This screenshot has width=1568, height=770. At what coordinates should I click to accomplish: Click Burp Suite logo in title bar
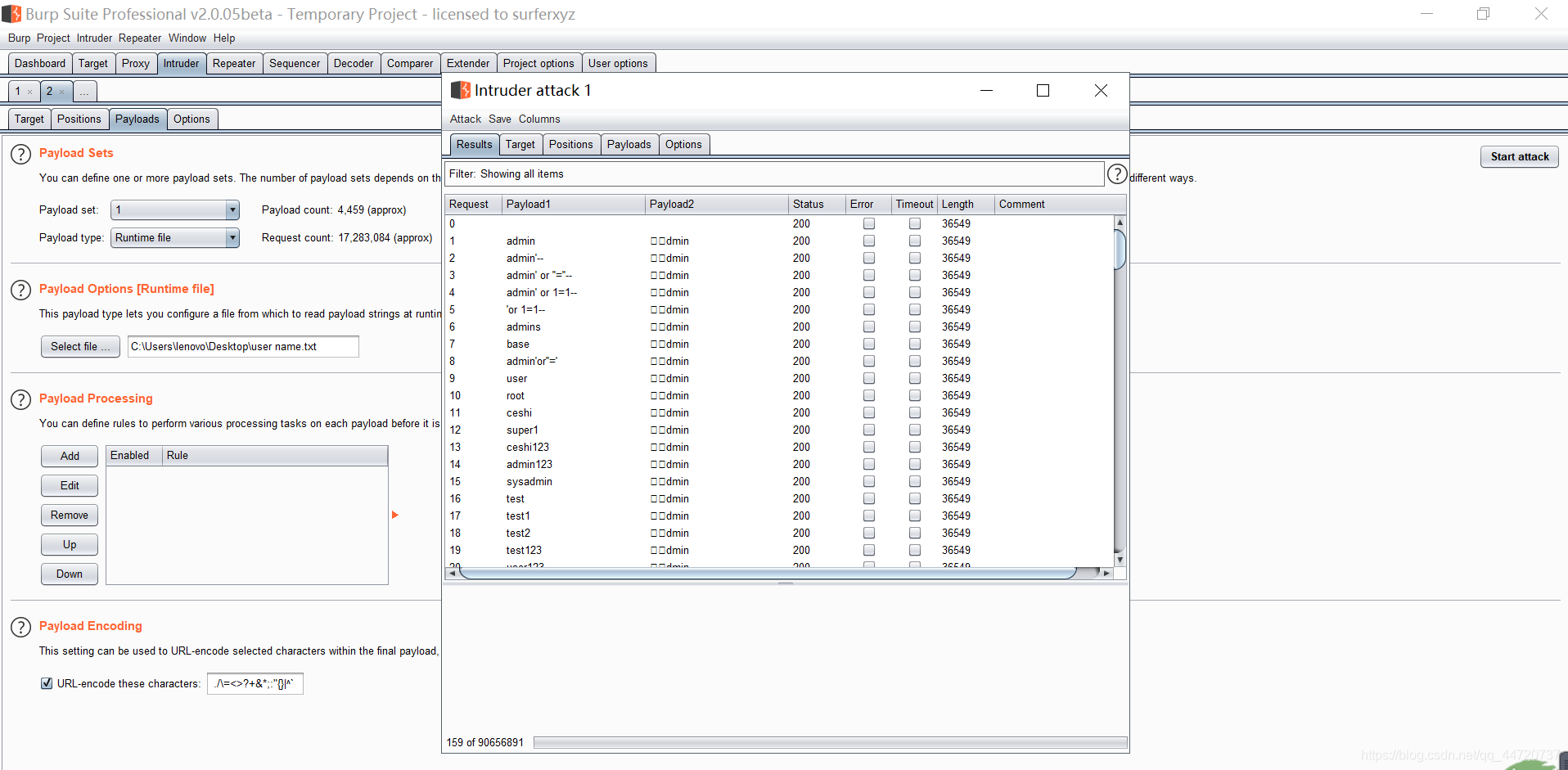tap(11, 14)
